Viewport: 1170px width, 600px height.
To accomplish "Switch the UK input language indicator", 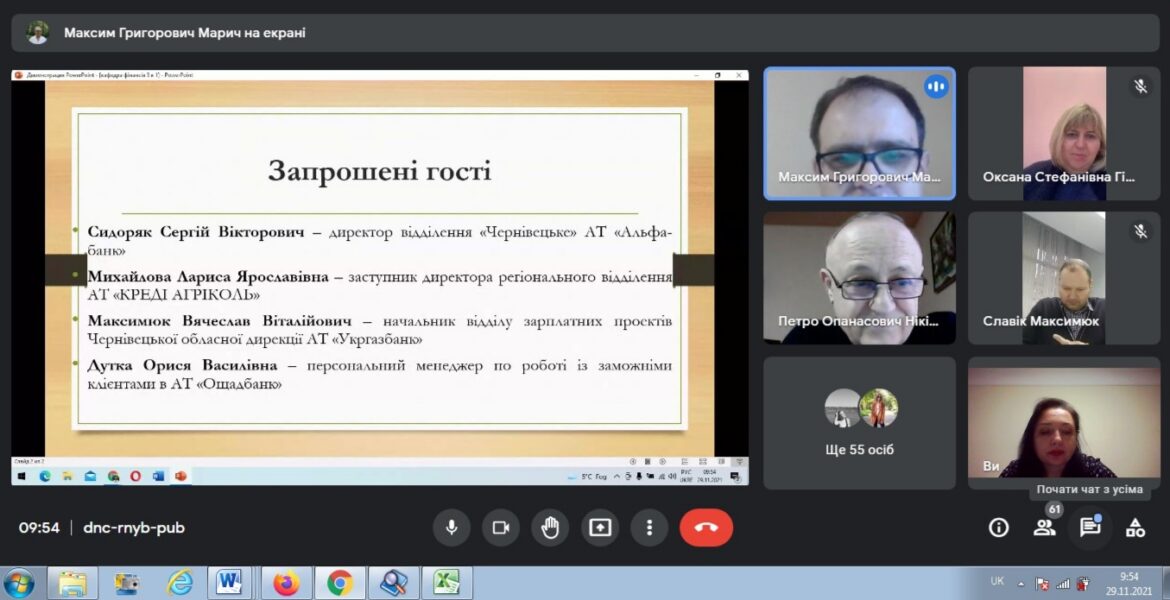I will click(997, 581).
